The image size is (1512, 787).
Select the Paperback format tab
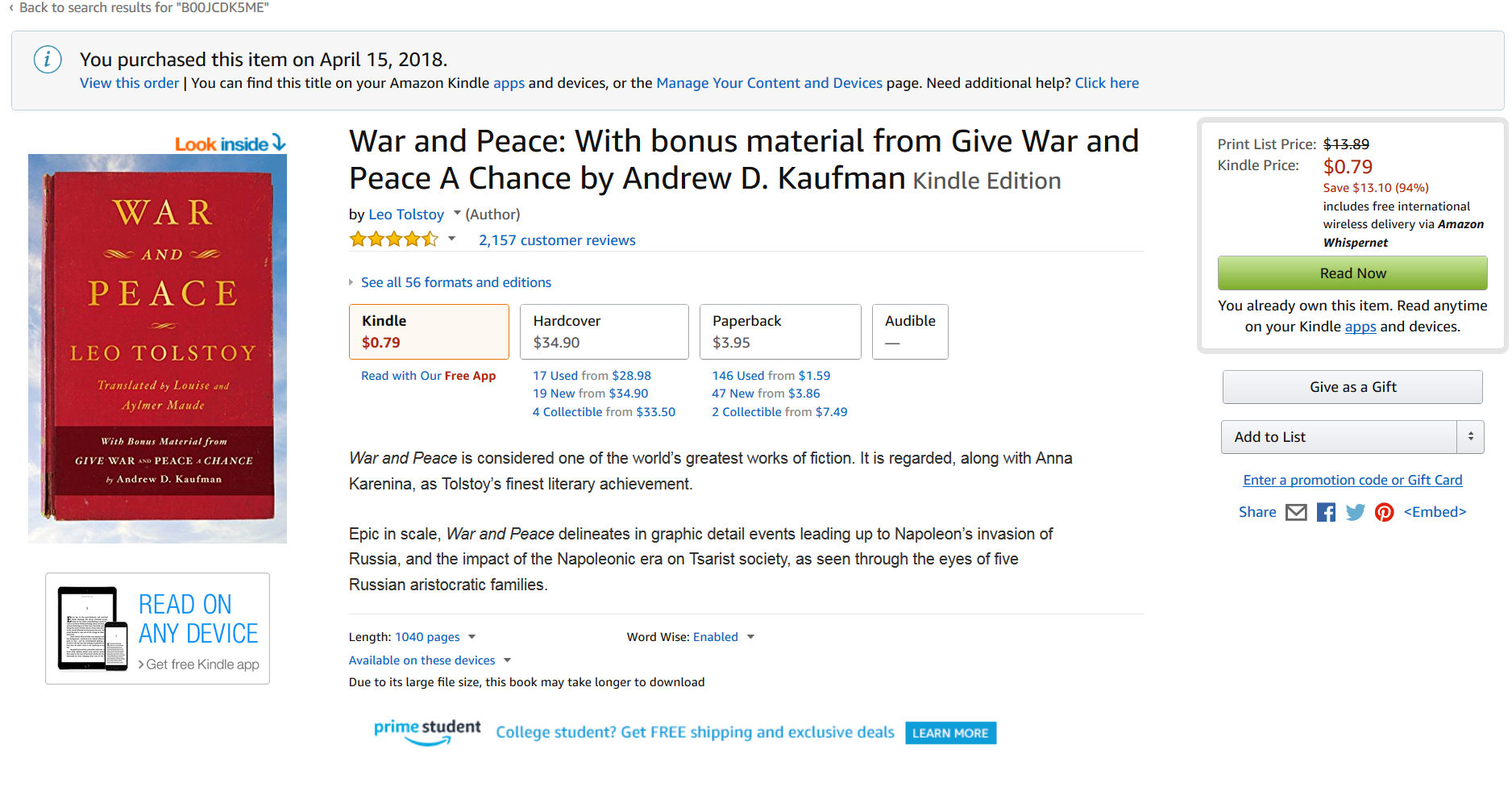779,331
